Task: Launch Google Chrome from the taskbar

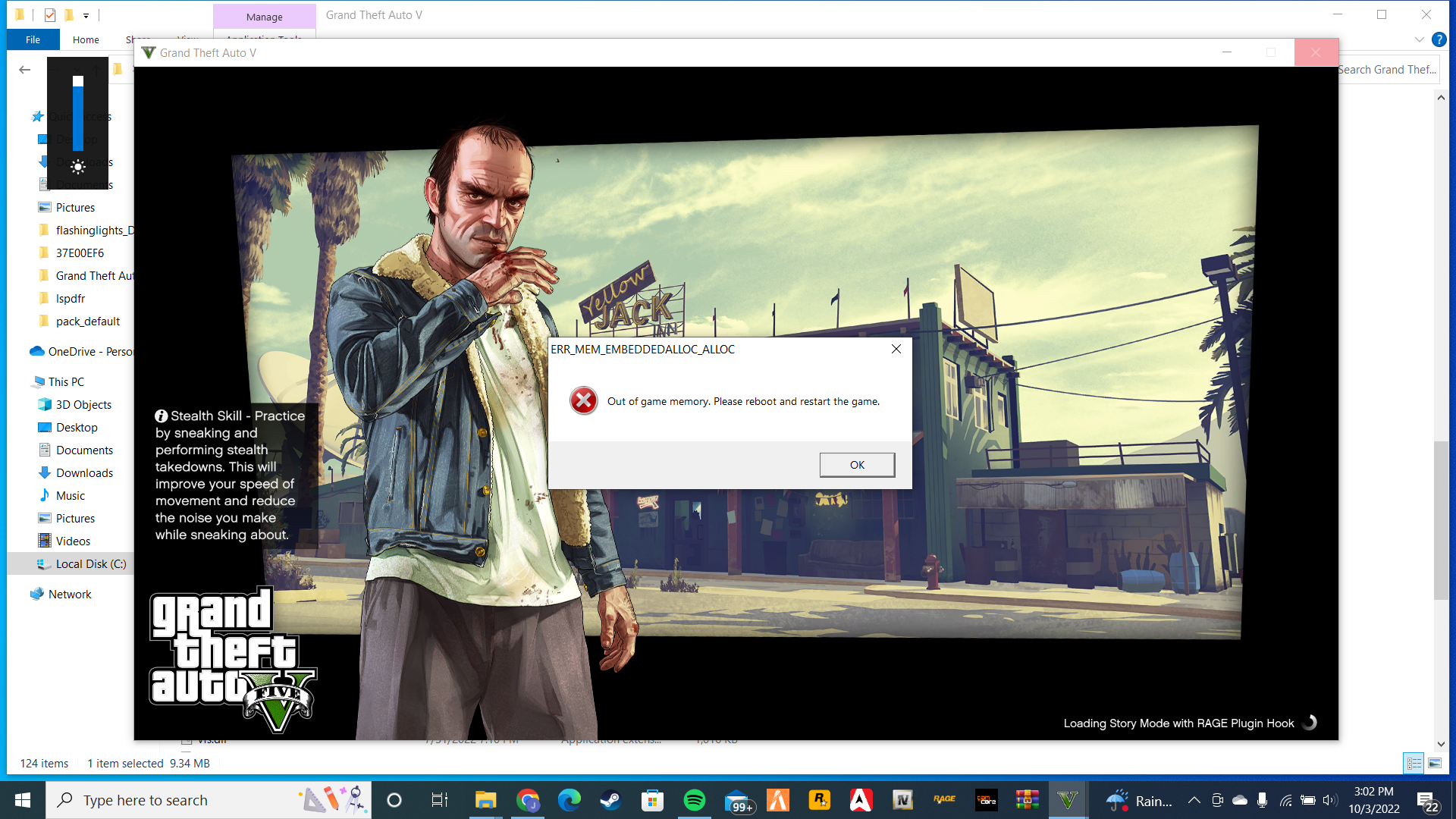Action: (x=528, y=800)
